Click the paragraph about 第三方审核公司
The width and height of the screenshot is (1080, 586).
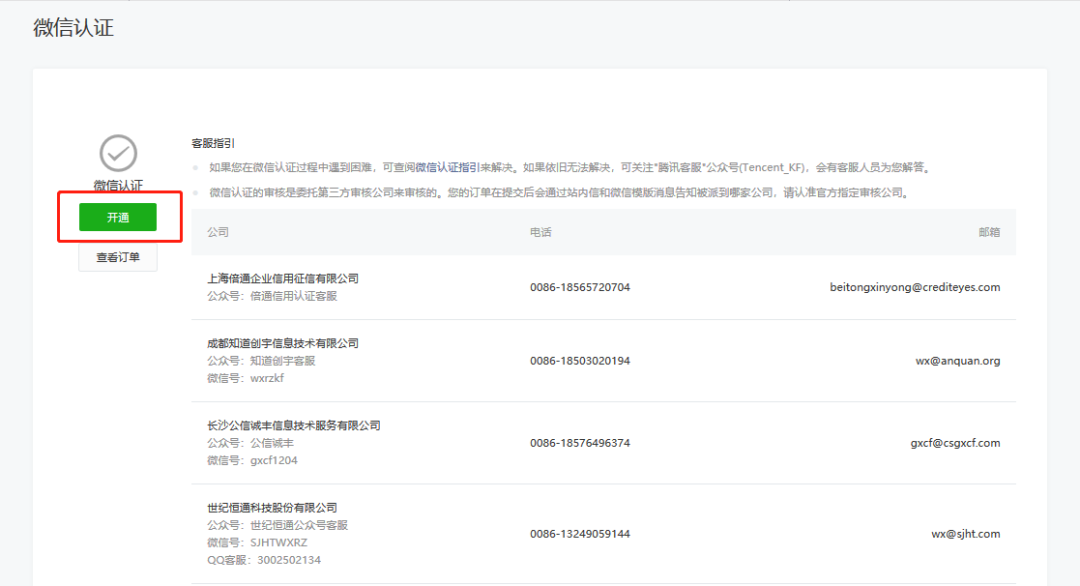point(560,193)
